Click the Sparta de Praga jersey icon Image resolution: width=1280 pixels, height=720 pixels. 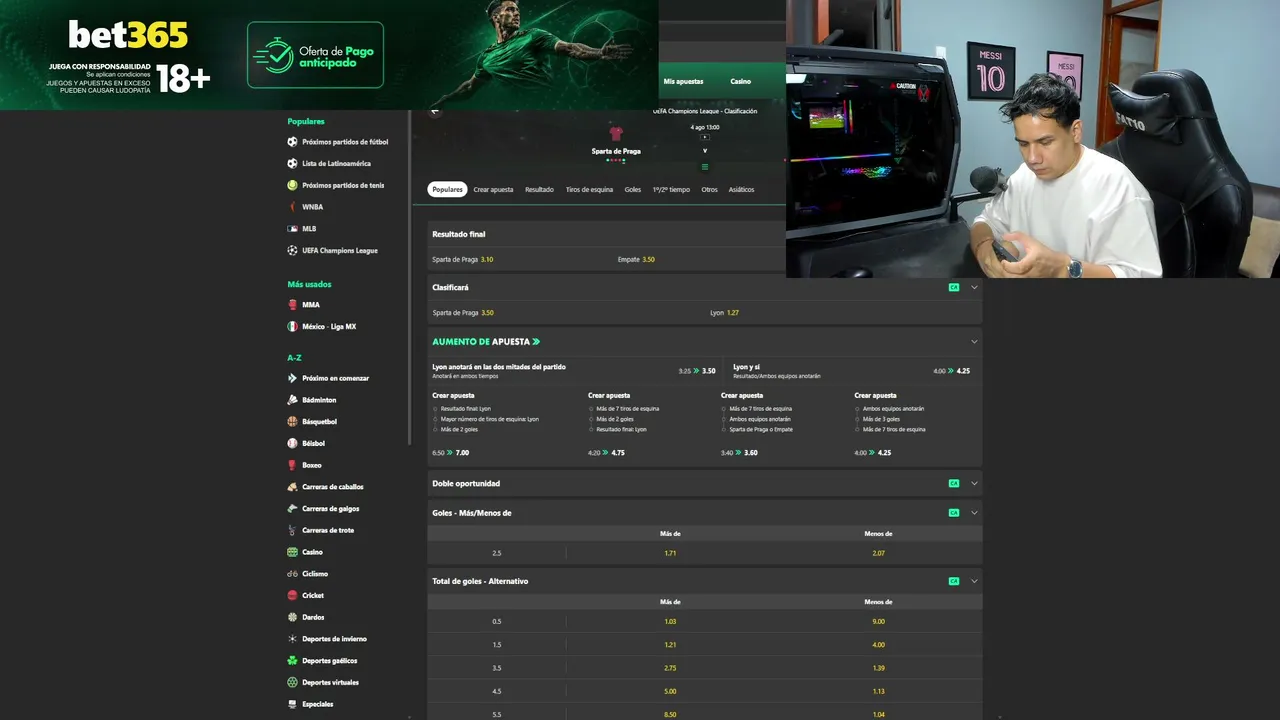click(616, 133)
